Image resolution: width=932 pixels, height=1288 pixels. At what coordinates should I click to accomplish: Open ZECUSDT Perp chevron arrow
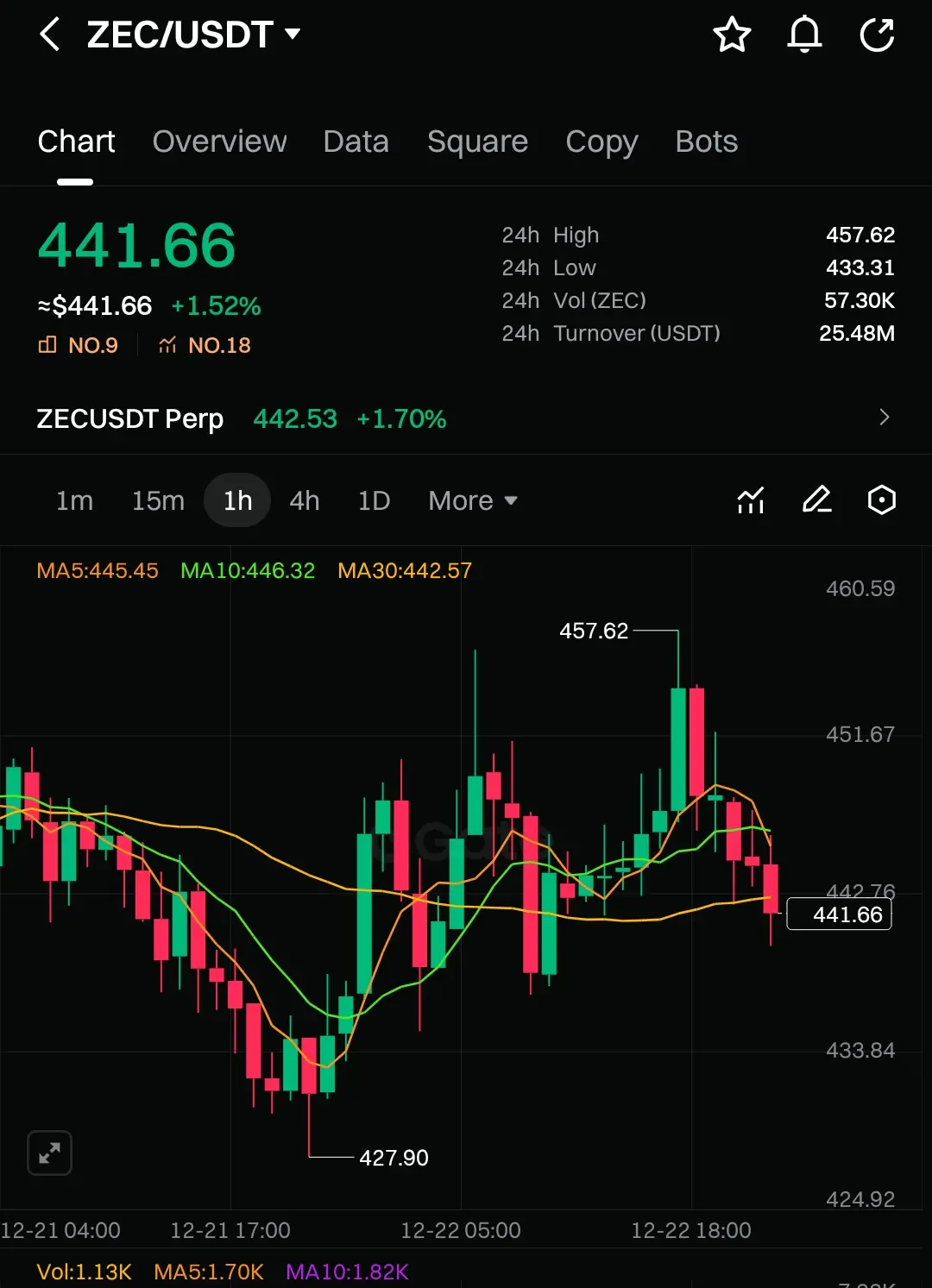(884, 418)
